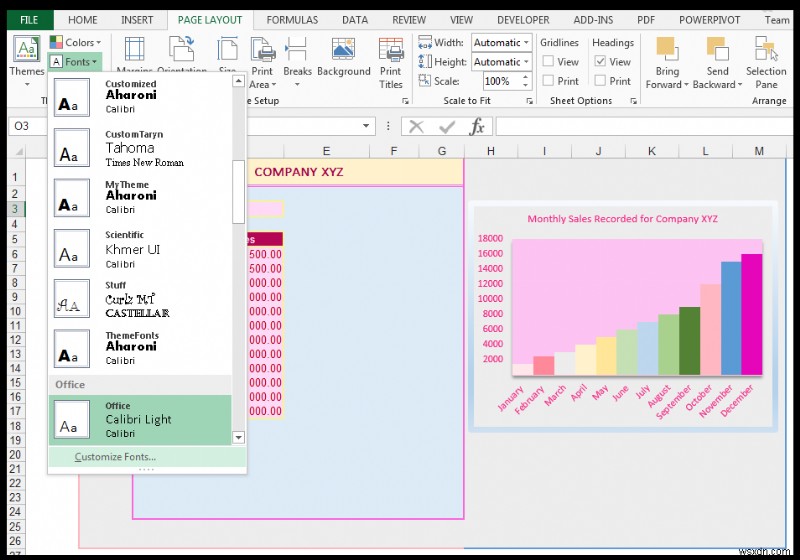
Task: Click the Print Titles icon
Action: (391, 49)
